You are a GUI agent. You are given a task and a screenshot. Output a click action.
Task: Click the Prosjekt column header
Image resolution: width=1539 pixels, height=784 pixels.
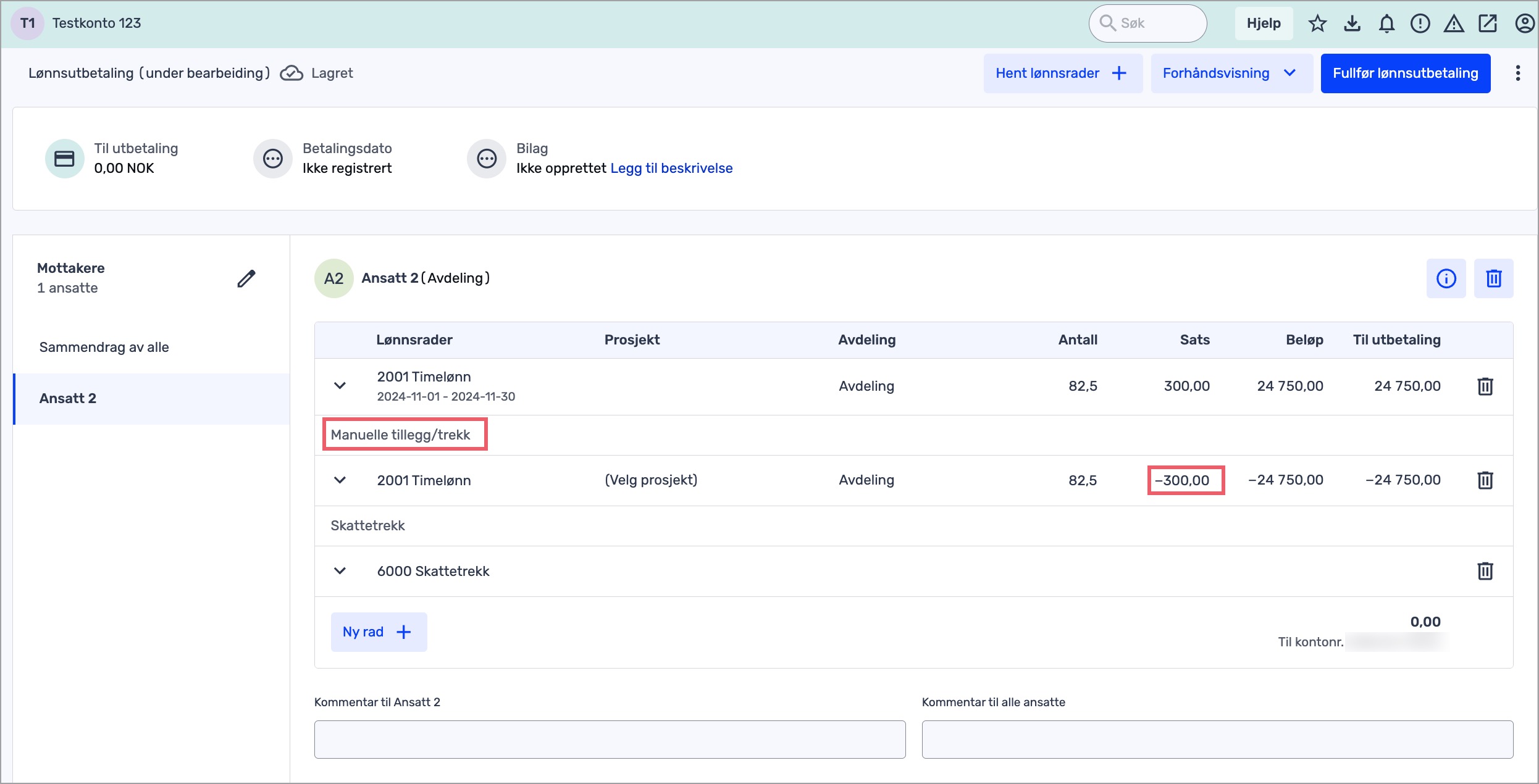pos(632,340)
